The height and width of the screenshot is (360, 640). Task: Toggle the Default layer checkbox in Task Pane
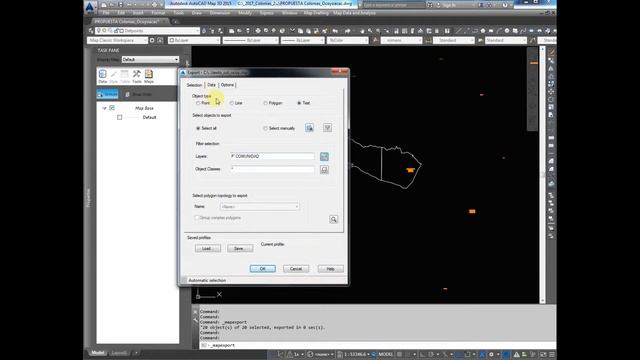pyautogui.click(x=120, y=117)
